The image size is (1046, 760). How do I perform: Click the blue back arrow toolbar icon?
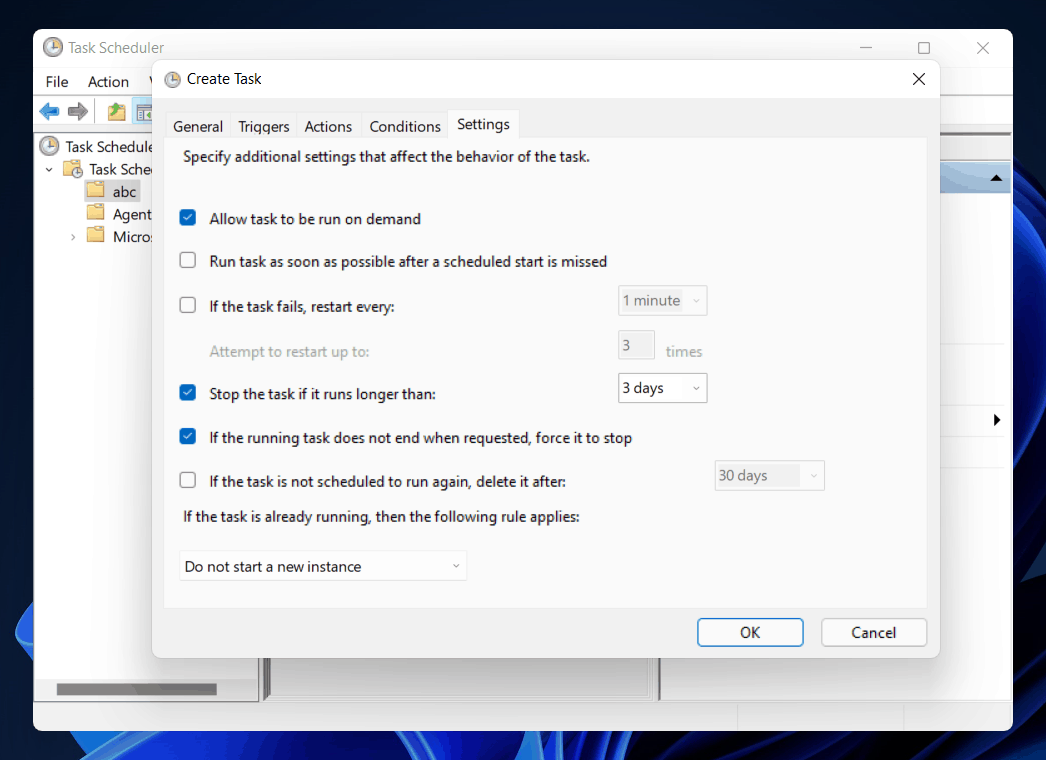point(49,111)
